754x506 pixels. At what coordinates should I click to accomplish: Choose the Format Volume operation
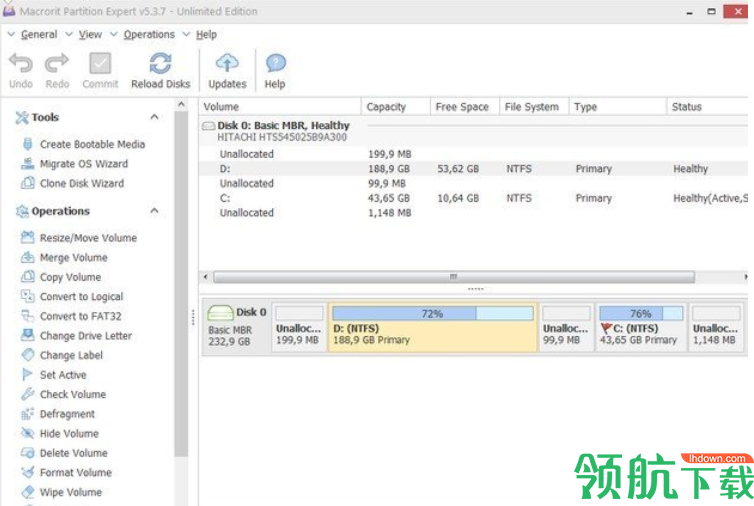66,472
